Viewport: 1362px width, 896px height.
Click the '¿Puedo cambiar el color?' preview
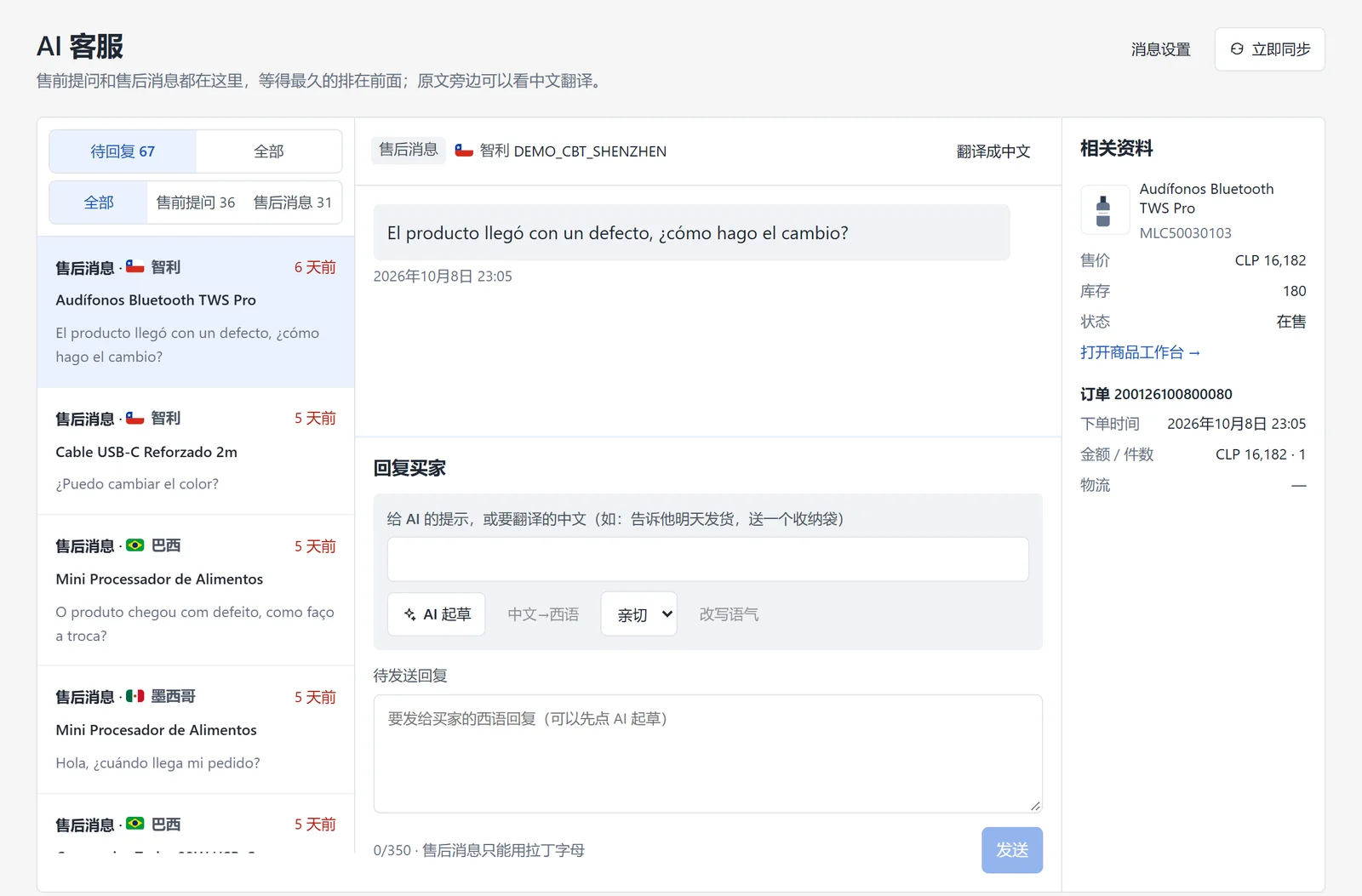(x=137, y=484)
